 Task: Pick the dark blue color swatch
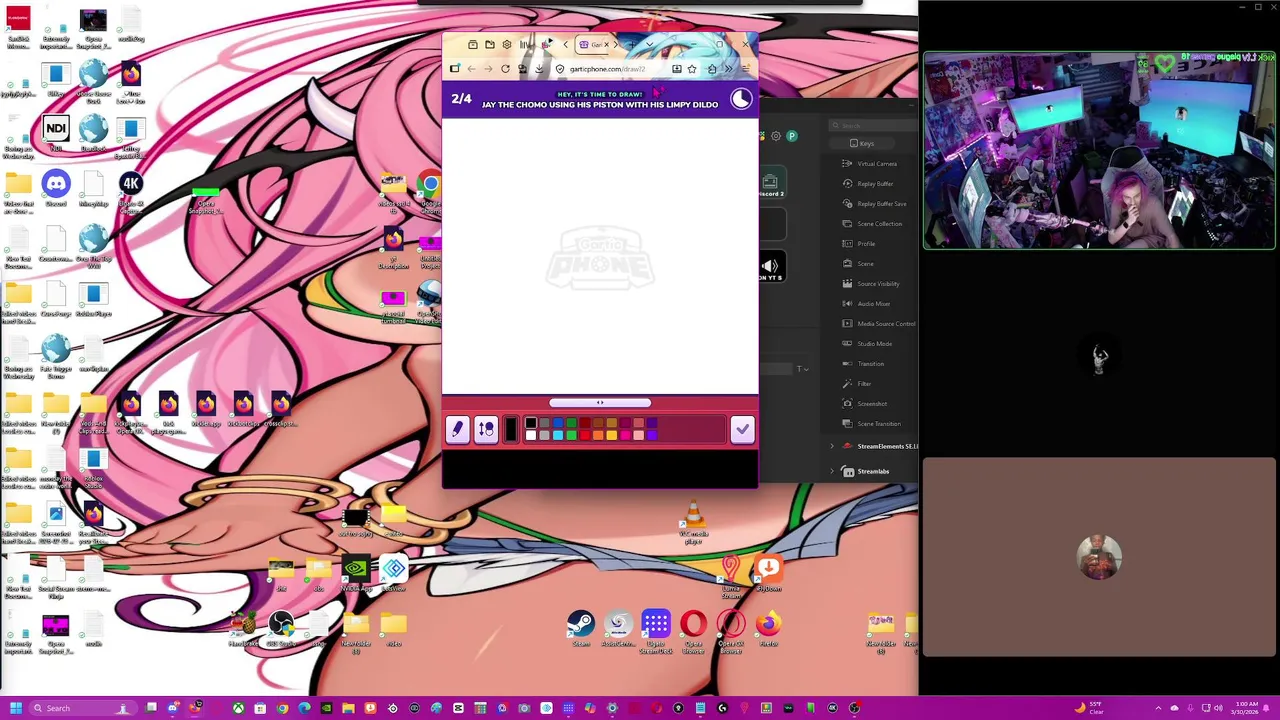tap(558, 423)
